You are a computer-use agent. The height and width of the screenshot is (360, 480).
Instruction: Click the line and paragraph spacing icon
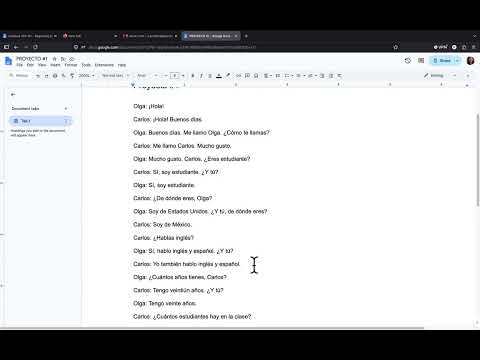point(278,76)
